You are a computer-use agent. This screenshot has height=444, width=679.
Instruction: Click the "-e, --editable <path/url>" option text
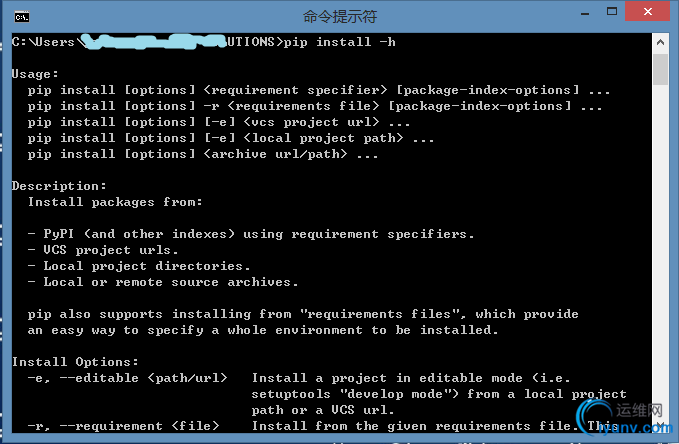click(127, 378)
